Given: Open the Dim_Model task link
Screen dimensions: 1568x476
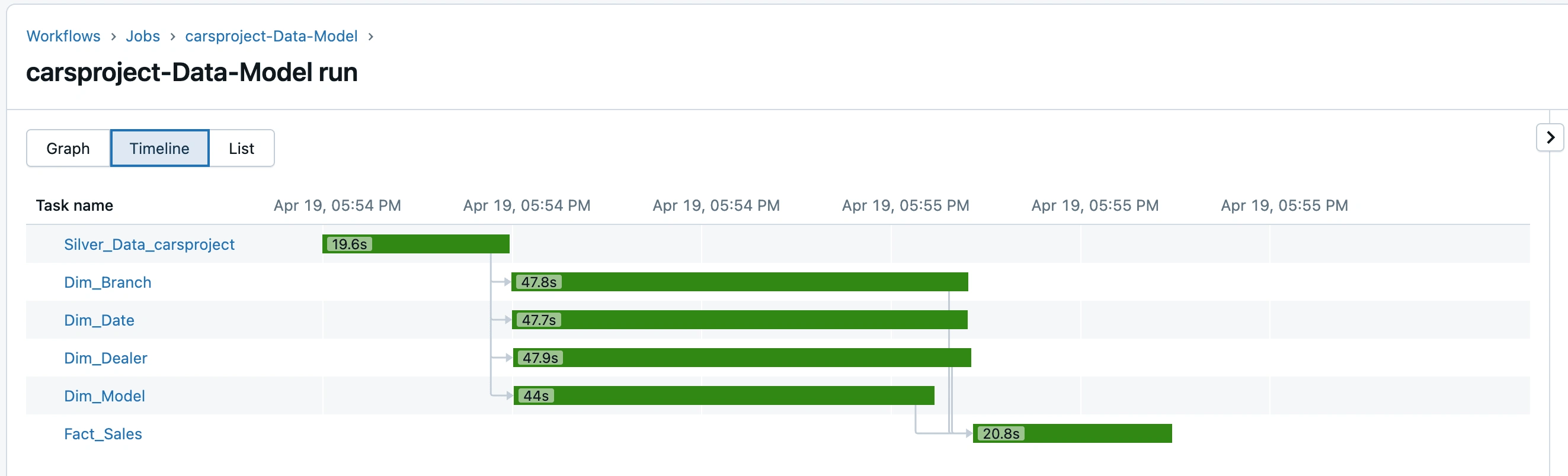Looking at the screenshot, I should click(105, 395).
